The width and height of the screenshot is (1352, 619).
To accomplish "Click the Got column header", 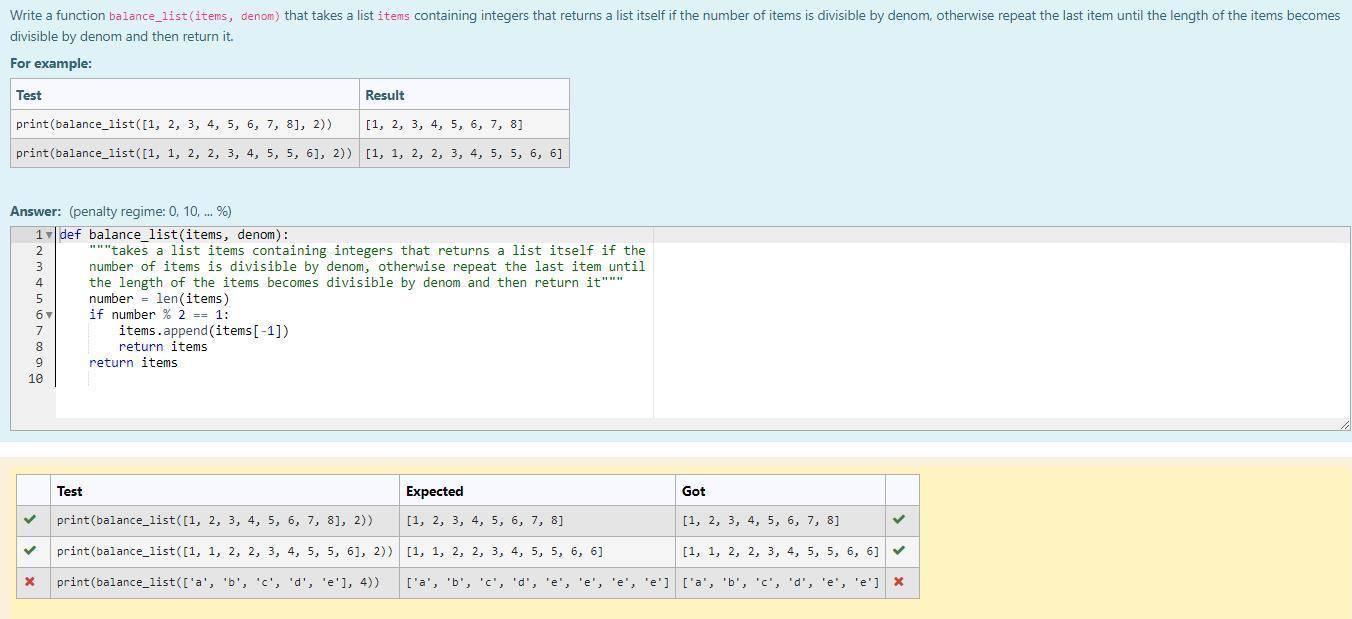I will 696,491.
